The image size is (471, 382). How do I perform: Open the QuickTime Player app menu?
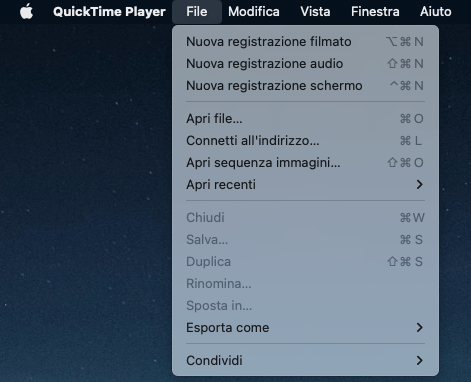click(x=109, y=12)
